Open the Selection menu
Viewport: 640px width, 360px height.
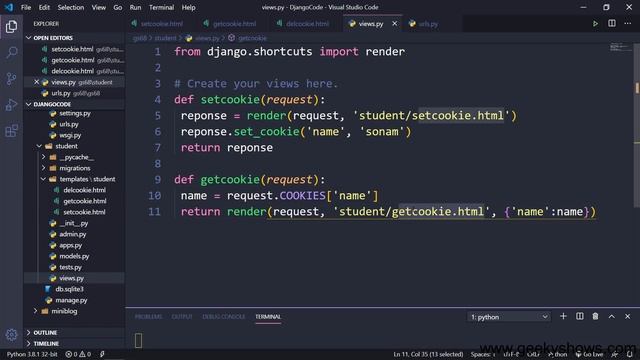point(71,7)
